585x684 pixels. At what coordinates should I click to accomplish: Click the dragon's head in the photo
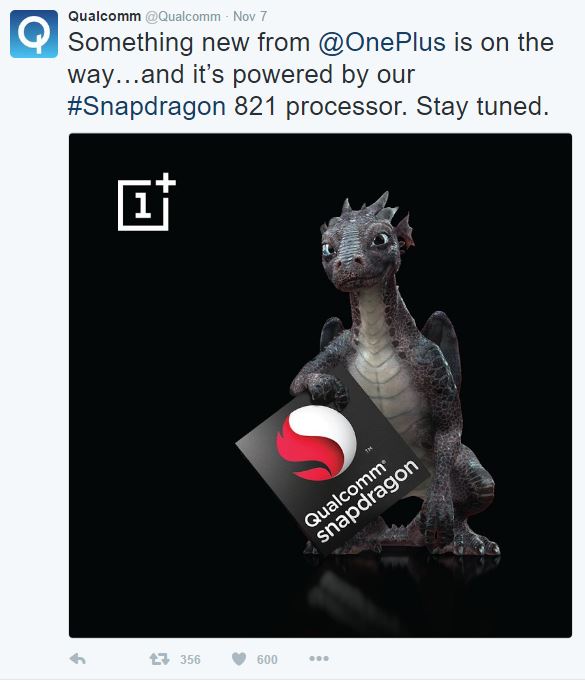point(364,244)
